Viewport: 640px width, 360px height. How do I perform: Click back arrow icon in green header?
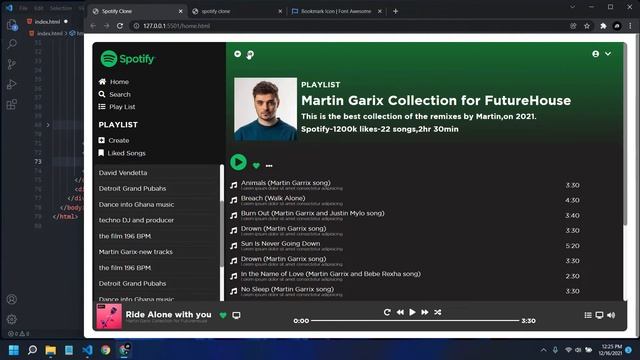[238, 54]
